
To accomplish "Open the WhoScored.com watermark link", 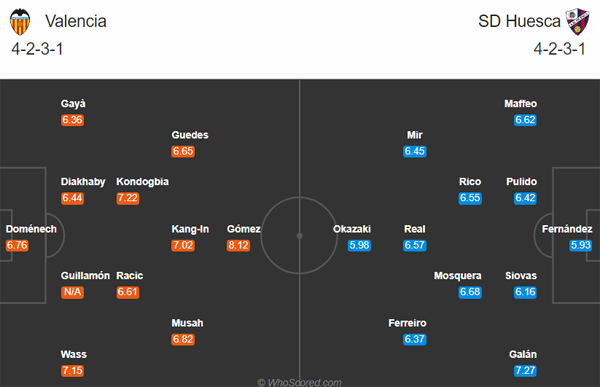I will pyautogui.click(x=299, y=382).
